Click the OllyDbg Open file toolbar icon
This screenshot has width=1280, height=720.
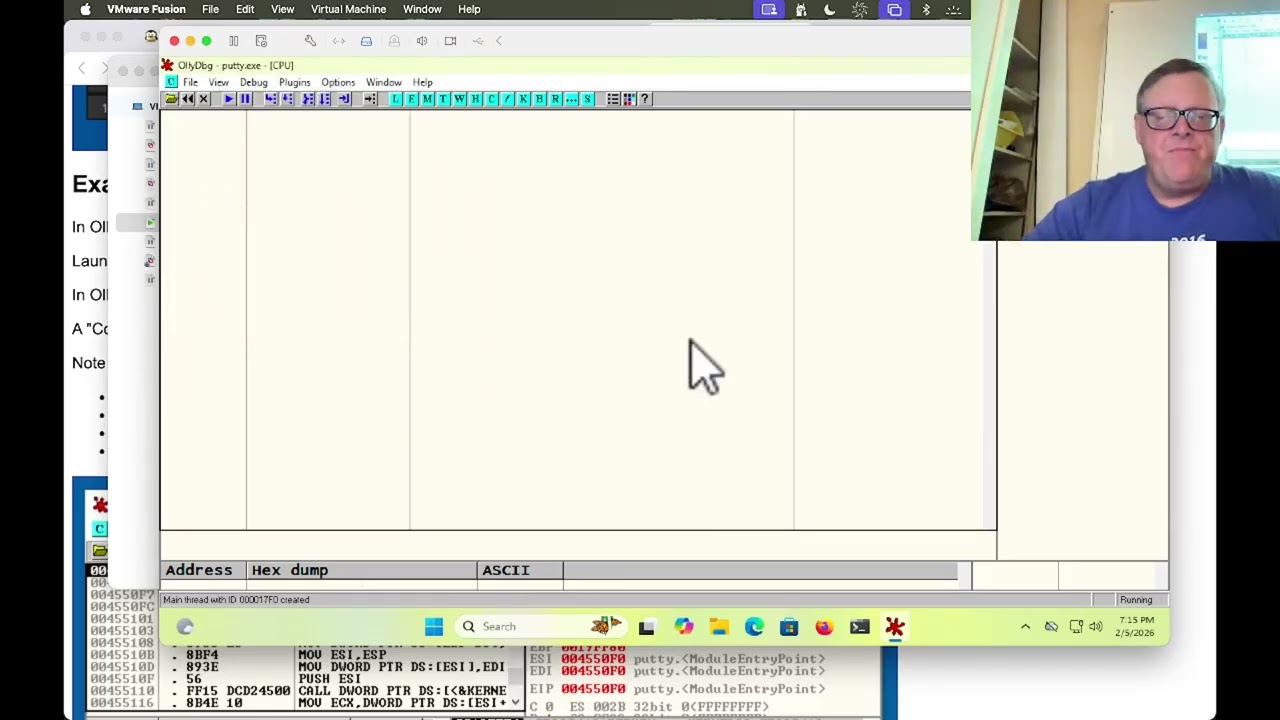(171, 99)
